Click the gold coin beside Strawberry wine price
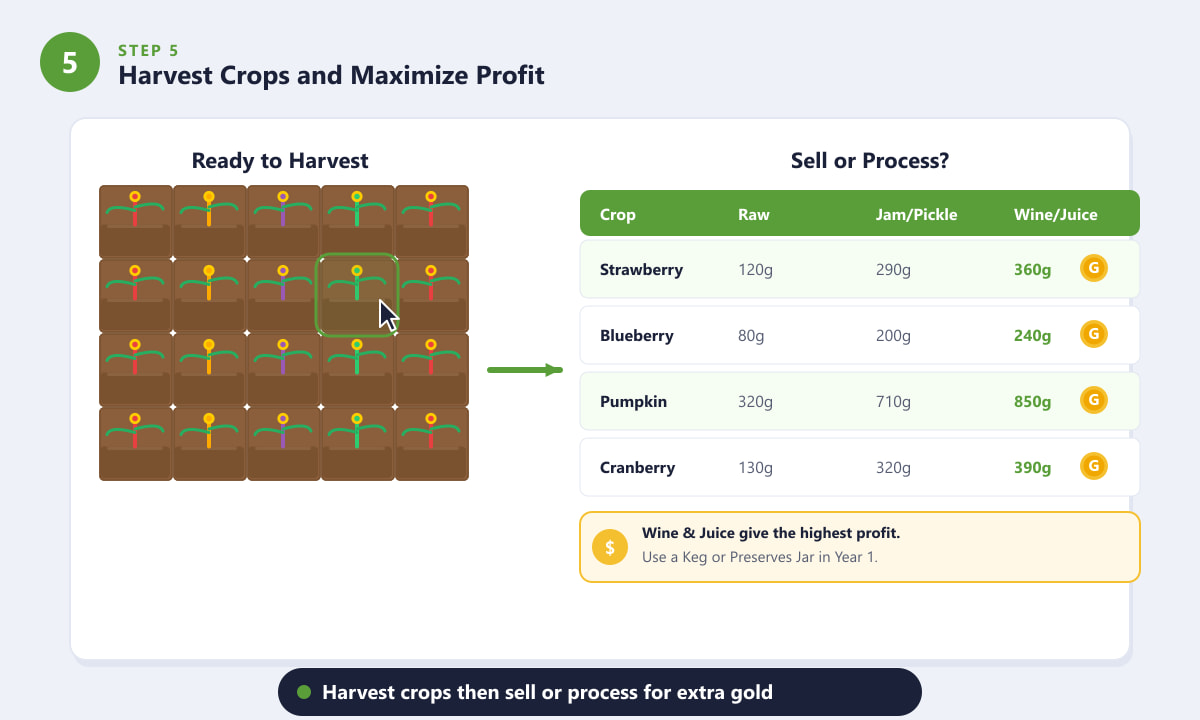The height and width of the screenshot is (720, 1200). (x=1094, y=269)
